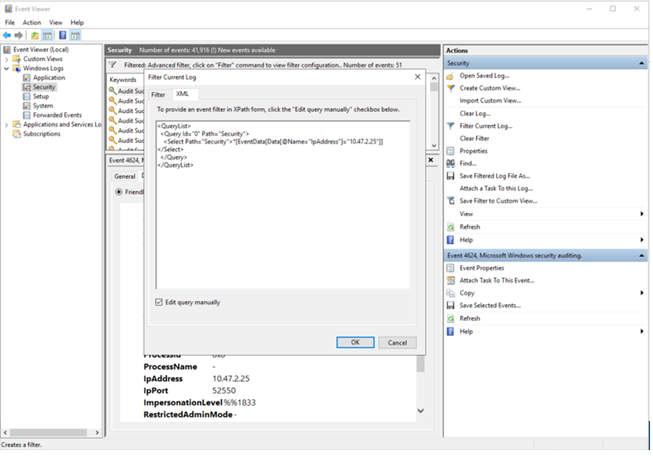
Task: Click Save Filtered Log File disk icon
Action: (450, 176)
